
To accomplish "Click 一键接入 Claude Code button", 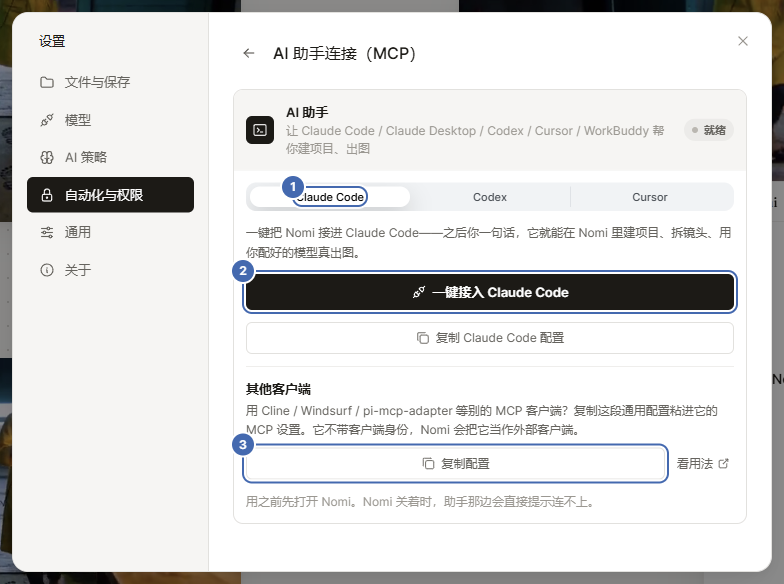I will 490,292.
